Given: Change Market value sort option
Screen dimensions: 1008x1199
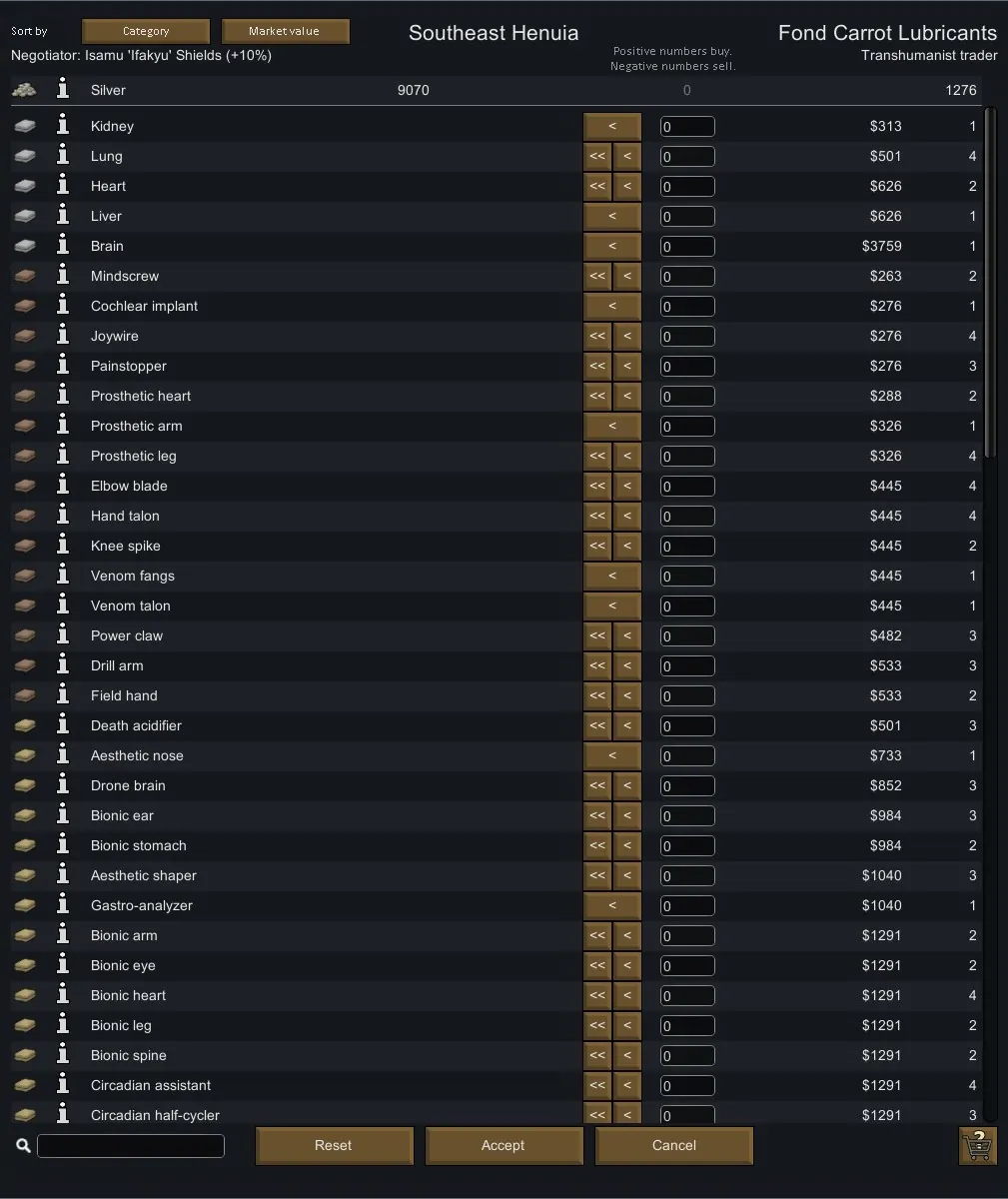Looking at the screenshot, I should [x=285, y=31].
